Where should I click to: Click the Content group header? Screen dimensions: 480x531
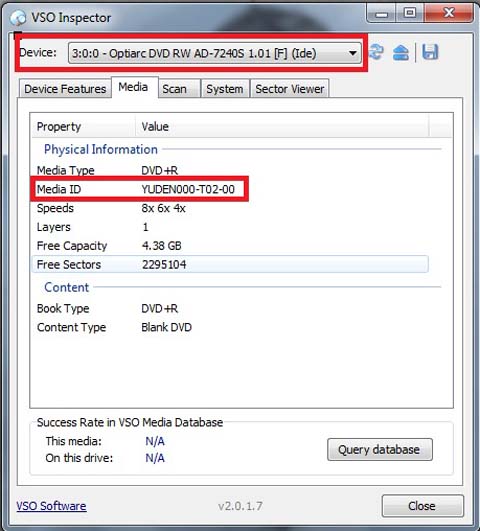pyautogui.click(x=66, y=288)
